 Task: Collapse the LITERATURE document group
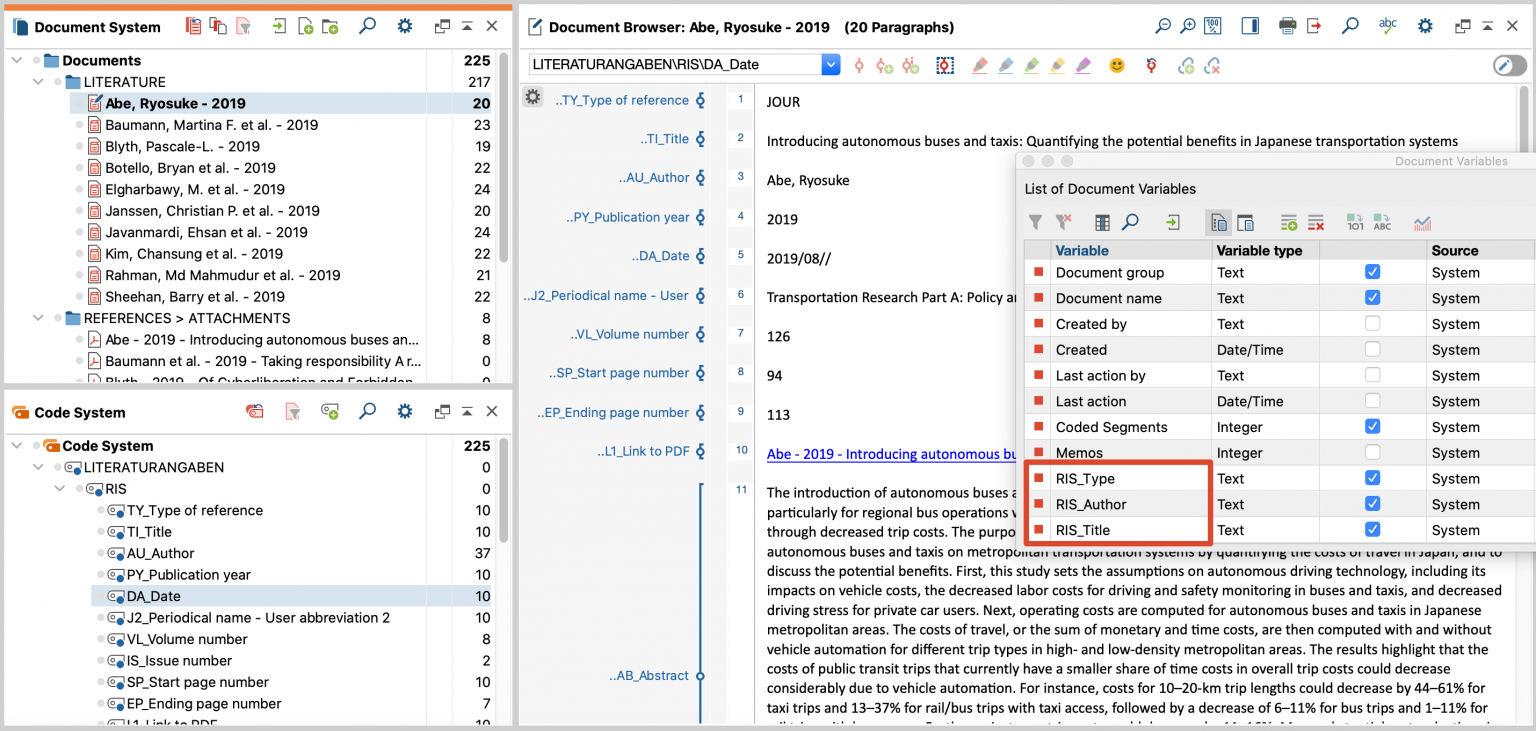point(39,82)
